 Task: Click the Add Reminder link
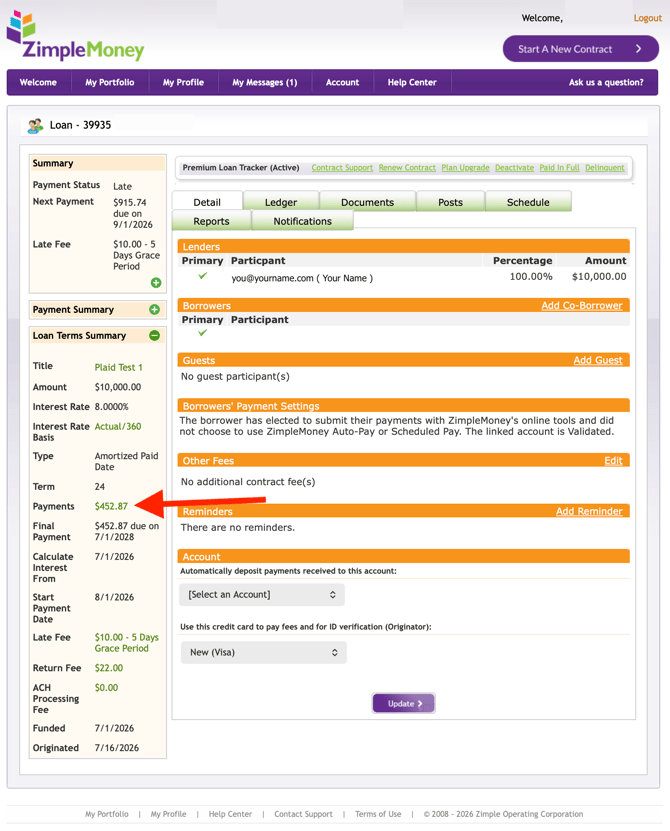coord(589,511)
